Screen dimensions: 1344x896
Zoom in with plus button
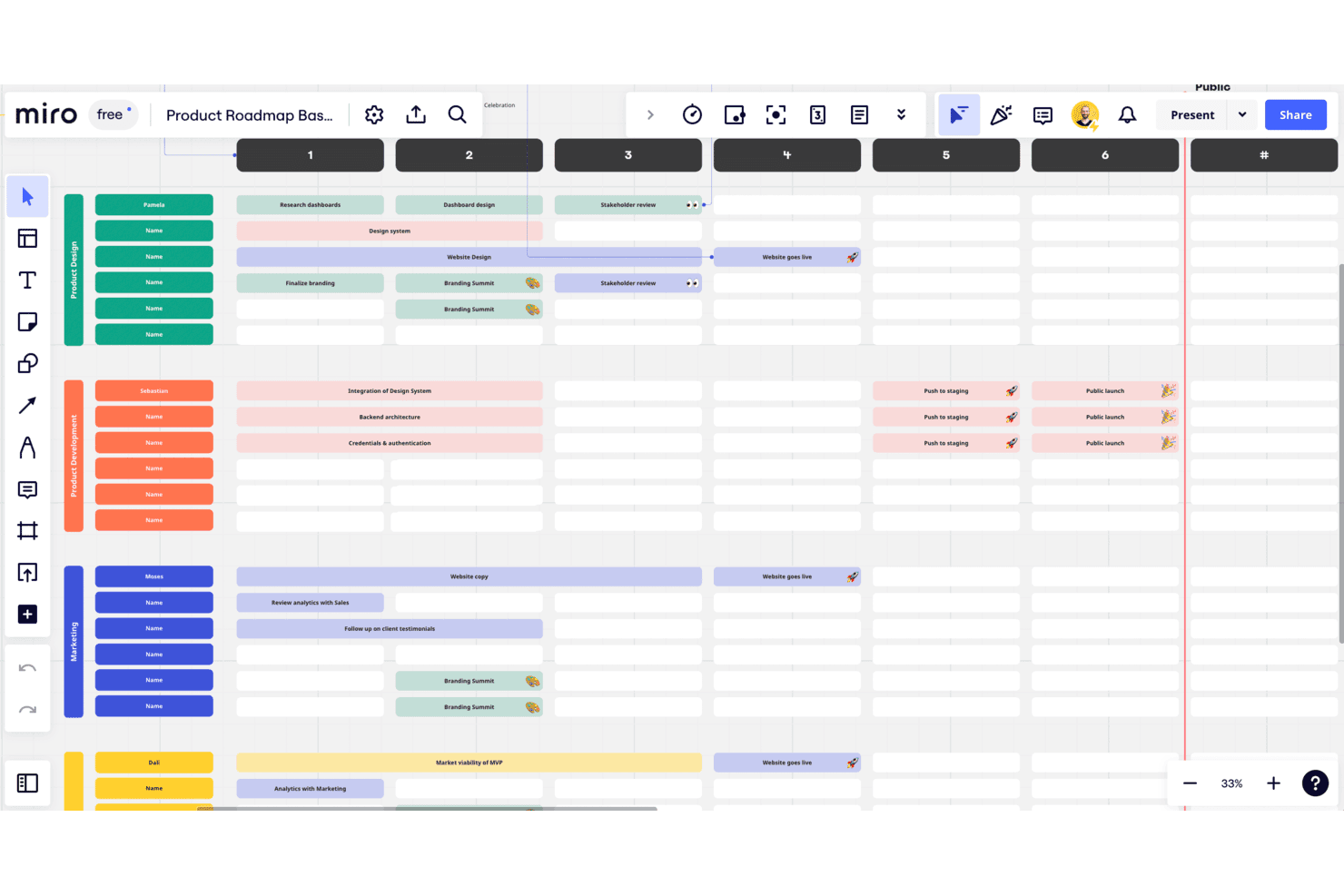pos(1274,783)
